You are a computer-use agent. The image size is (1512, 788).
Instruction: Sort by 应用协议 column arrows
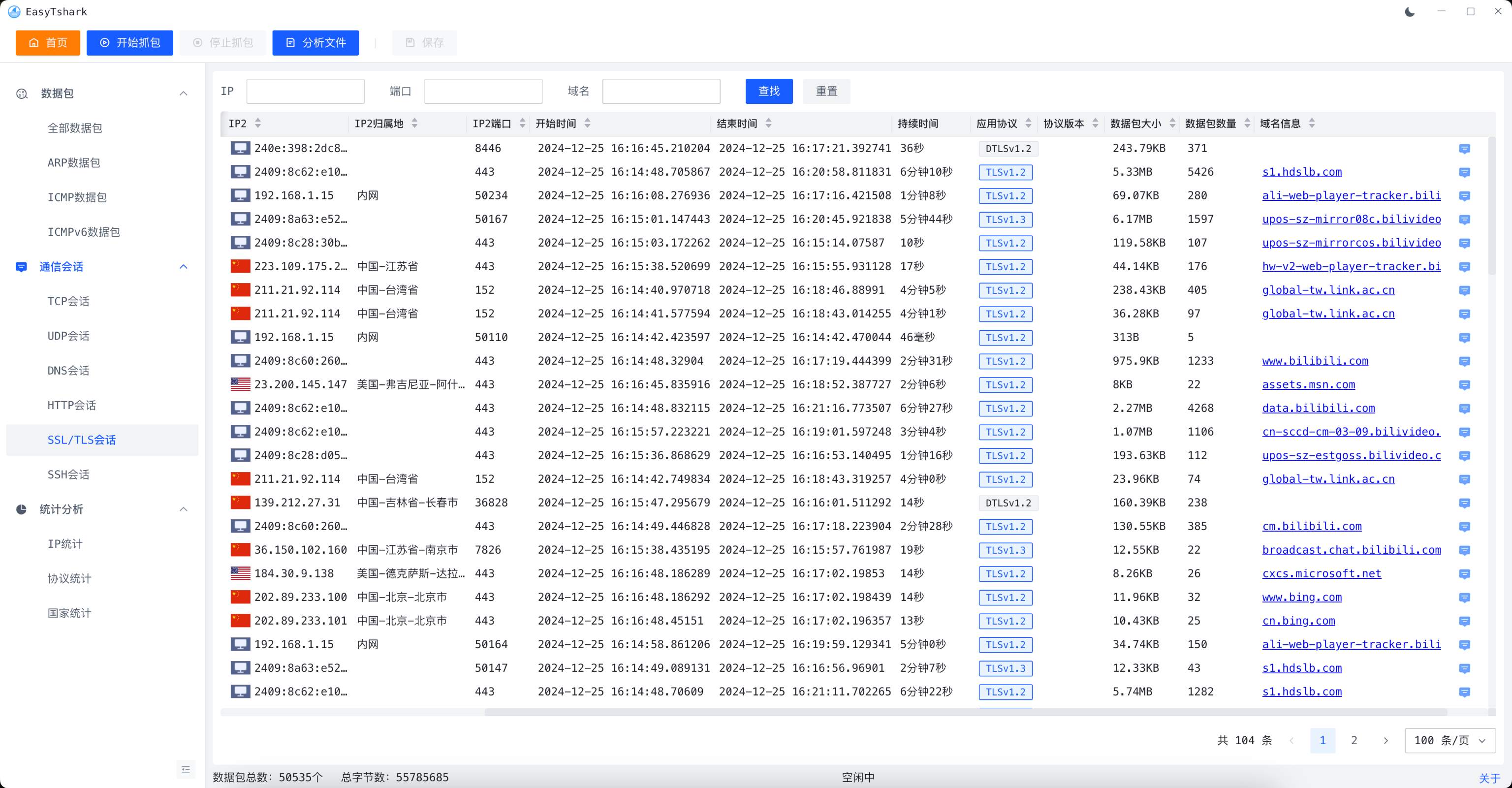click(1028, 123)
